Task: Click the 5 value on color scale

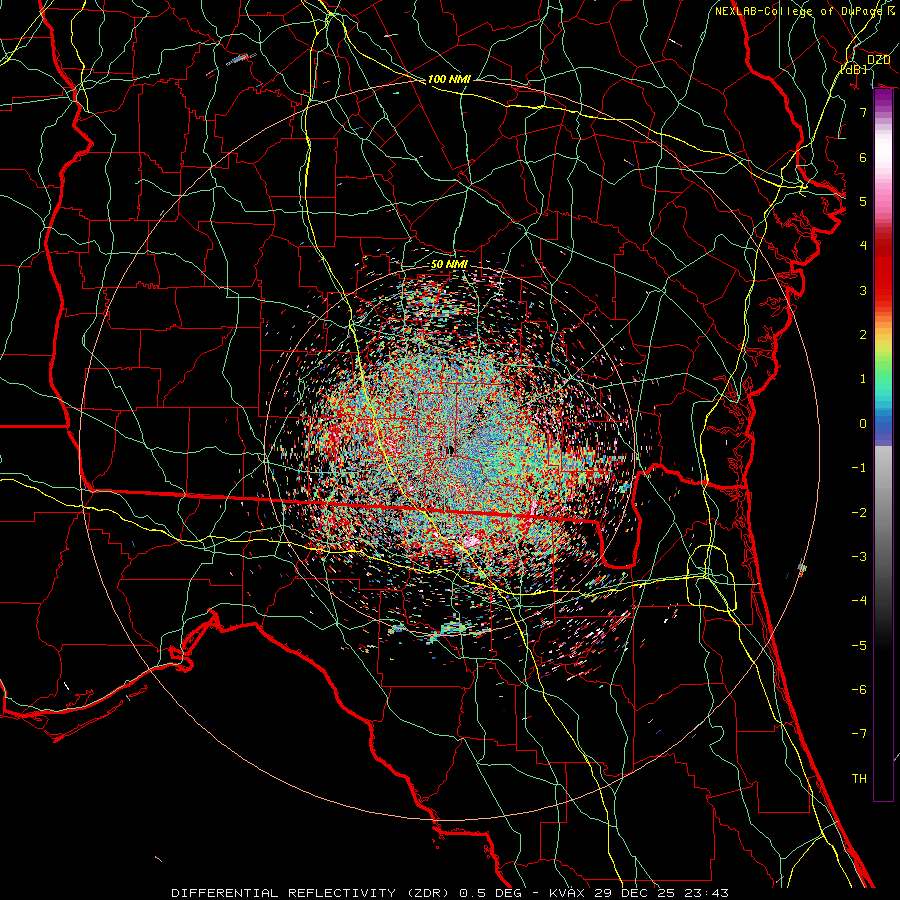Action: coord(863,201)
